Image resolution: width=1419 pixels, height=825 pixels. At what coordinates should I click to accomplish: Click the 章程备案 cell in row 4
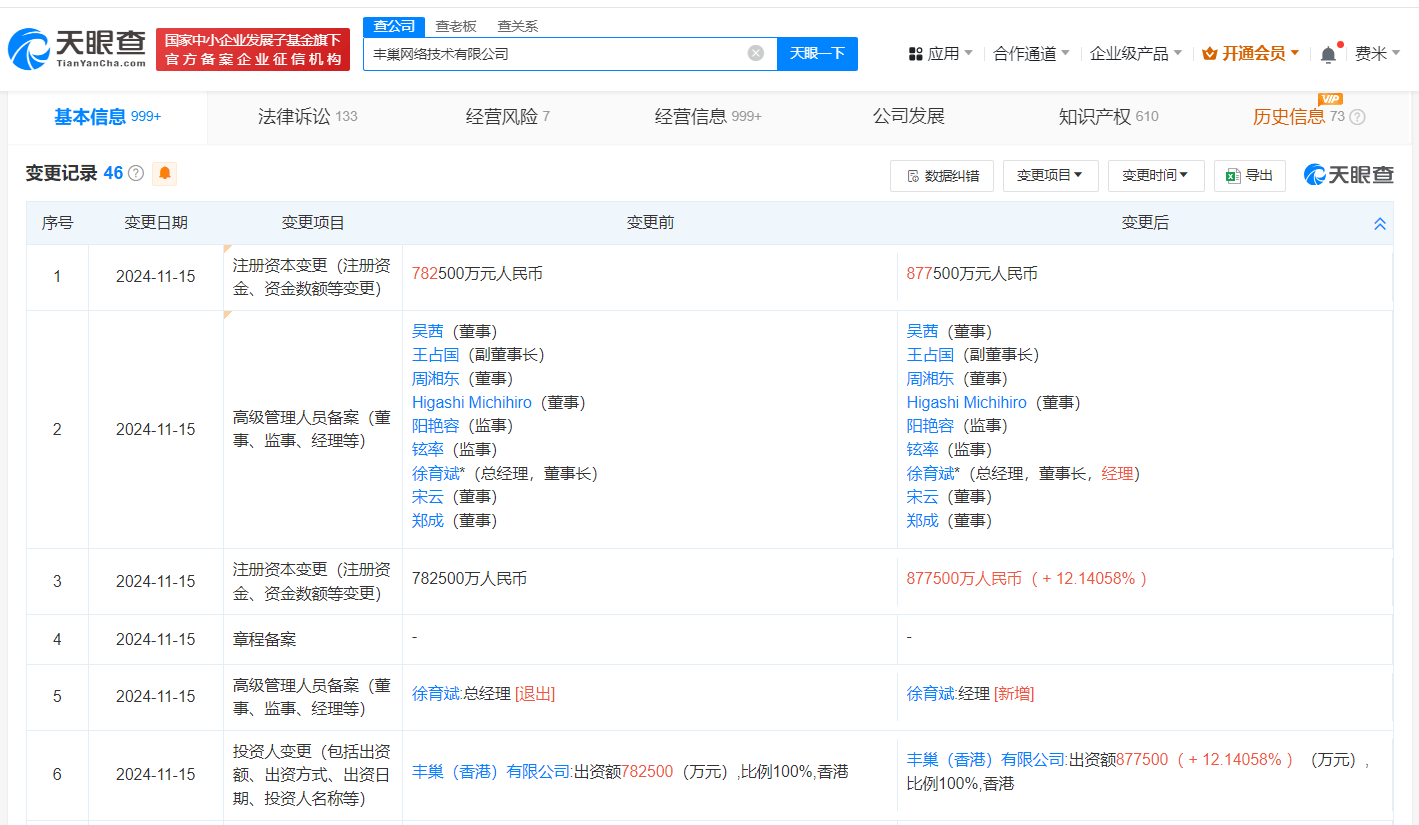pos(265,639)
